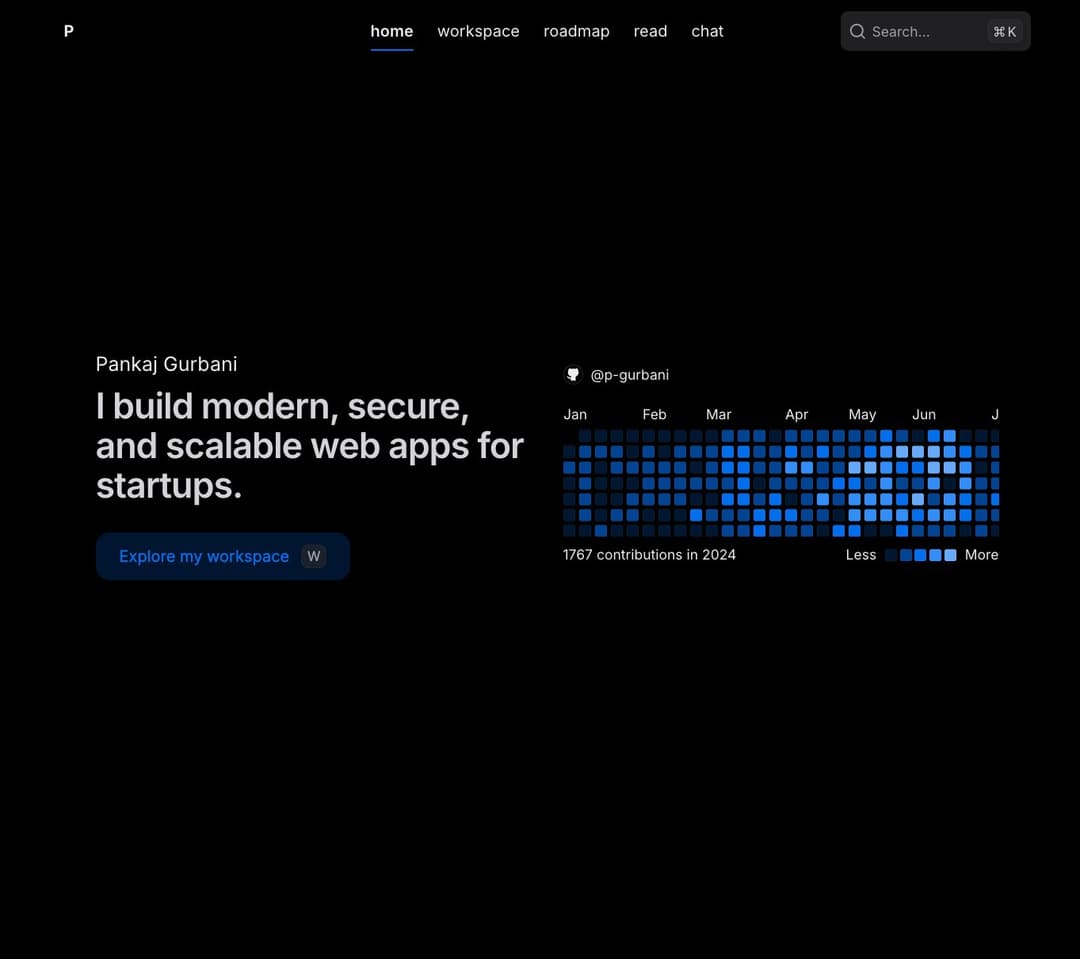
Task: Click the middle swatch of the contribution legend
Action: click(x=919, y=554)
